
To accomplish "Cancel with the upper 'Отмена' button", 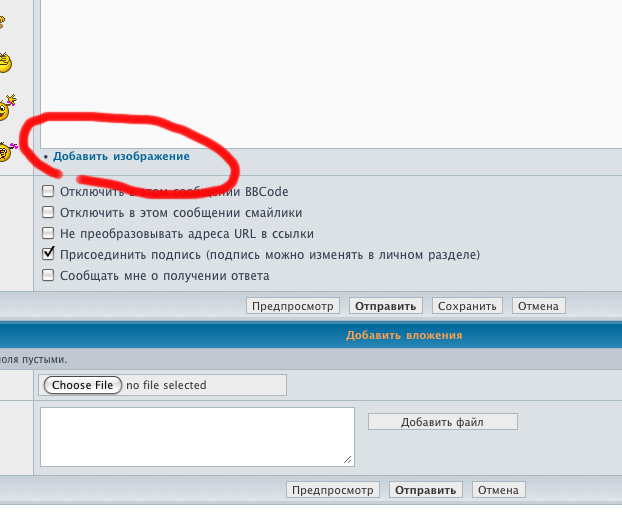I will tap(539, 306).
